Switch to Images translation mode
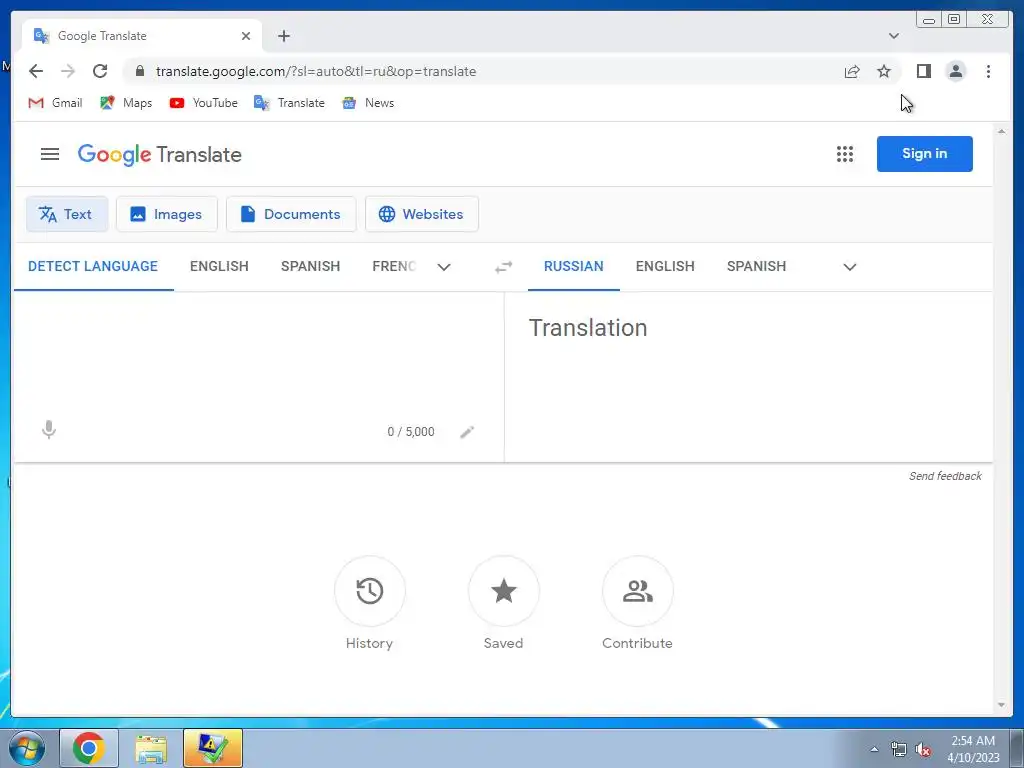The width and height of the screenshot is (1024, 768). tap(167, 214)
